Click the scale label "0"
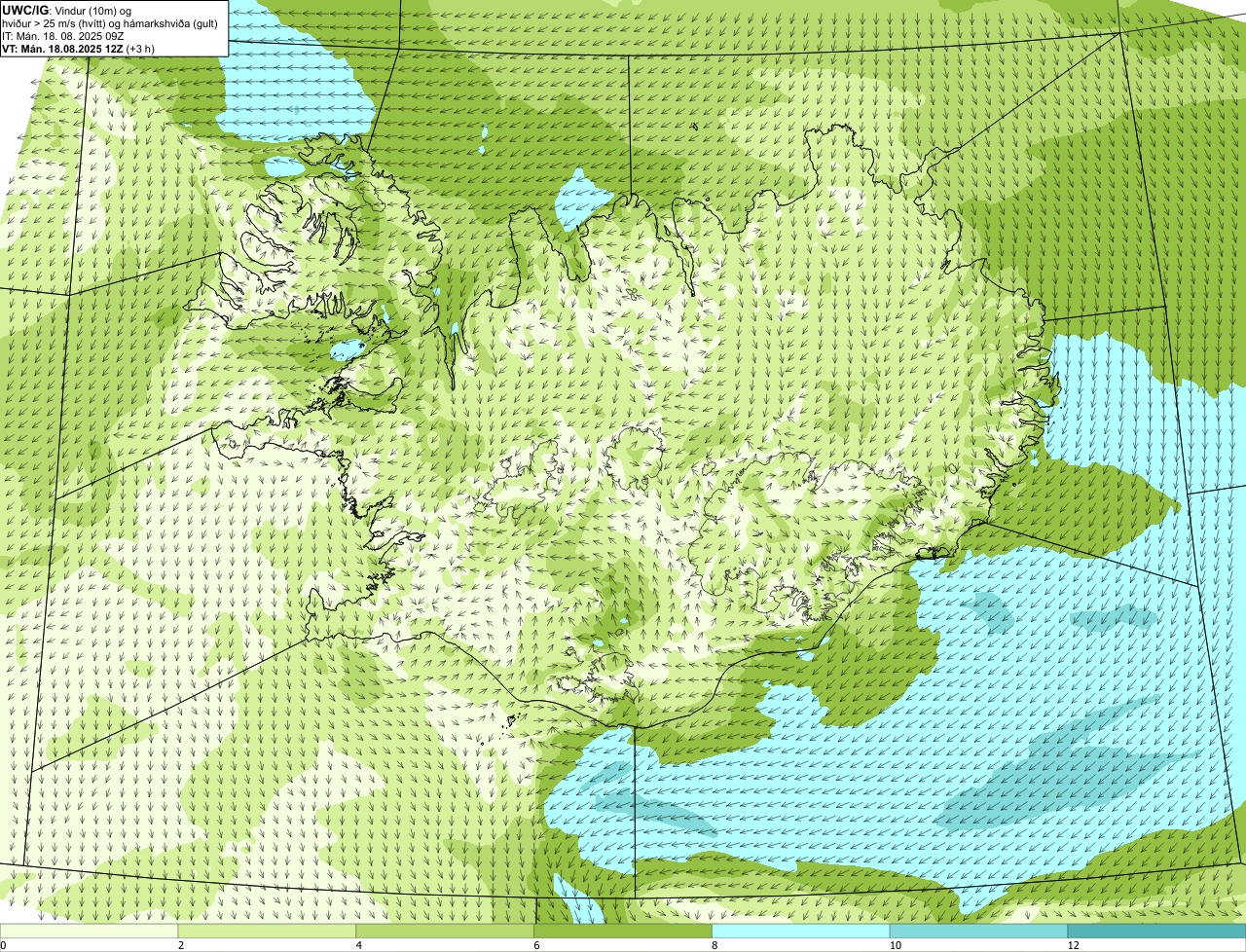This screenshot has height=952, width=1246. [x=3, y=945]
